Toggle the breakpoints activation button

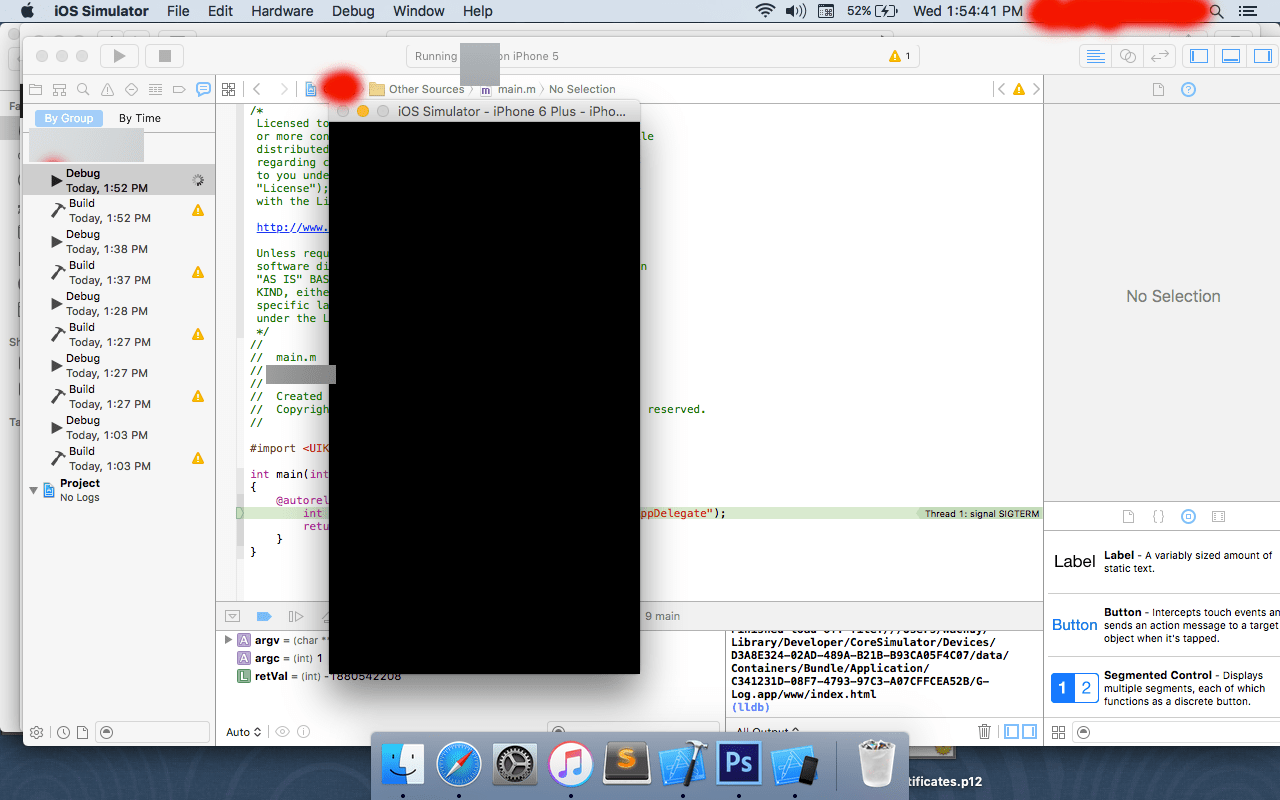tap(264, 616)
